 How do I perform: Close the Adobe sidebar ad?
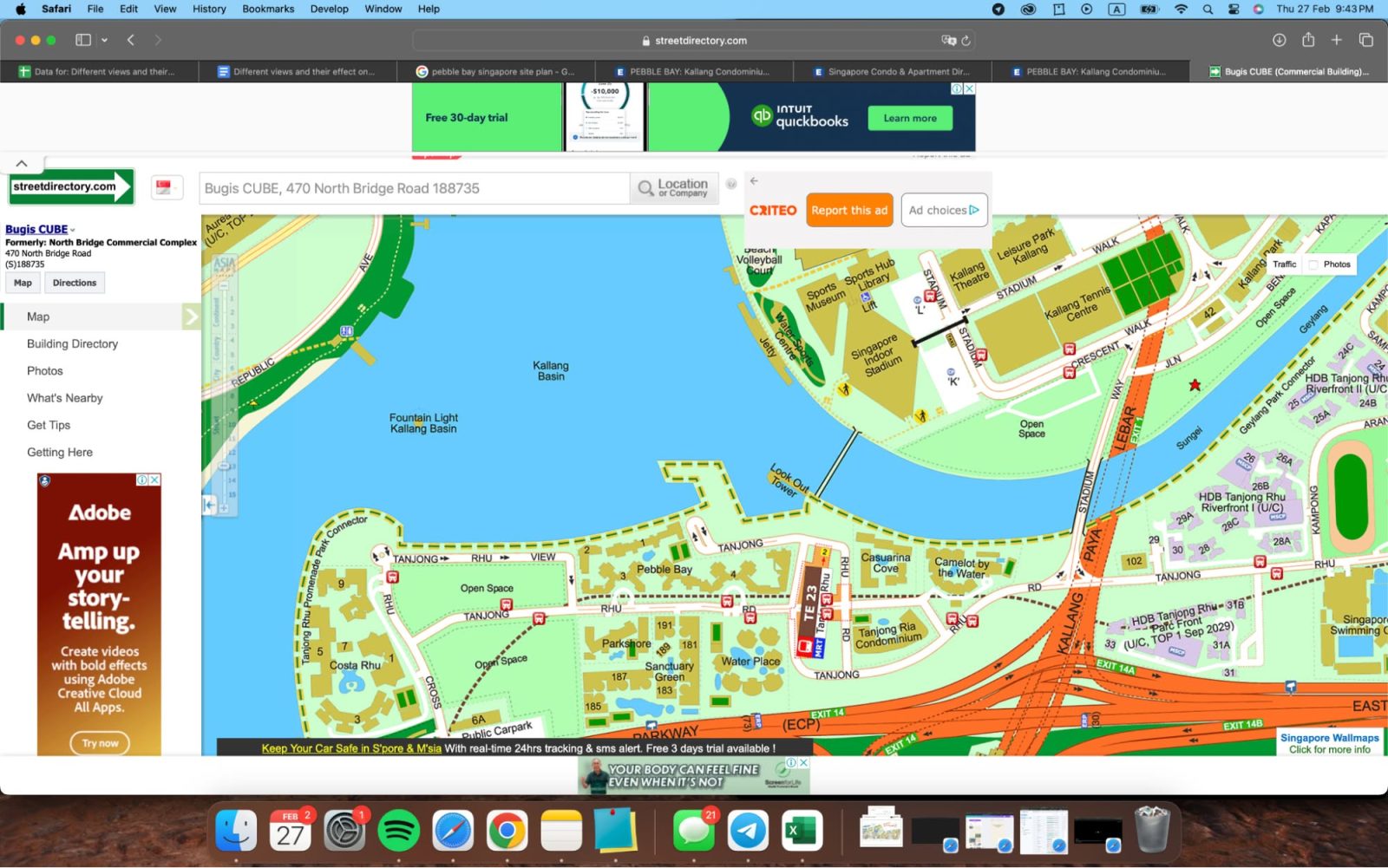pos(154,480)
